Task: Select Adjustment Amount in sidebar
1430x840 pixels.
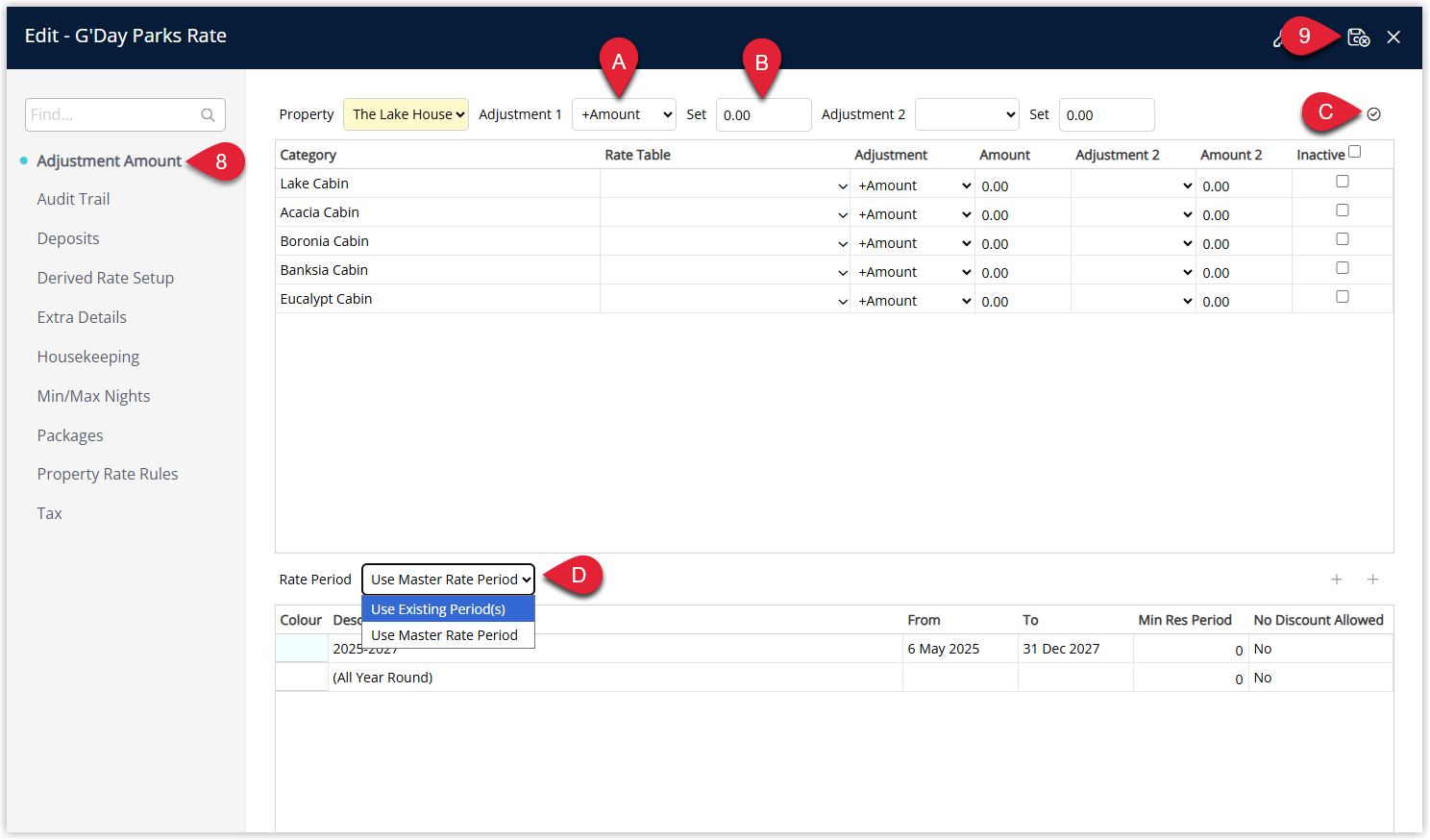Action: pyautogui.click(x=109, y=161)
